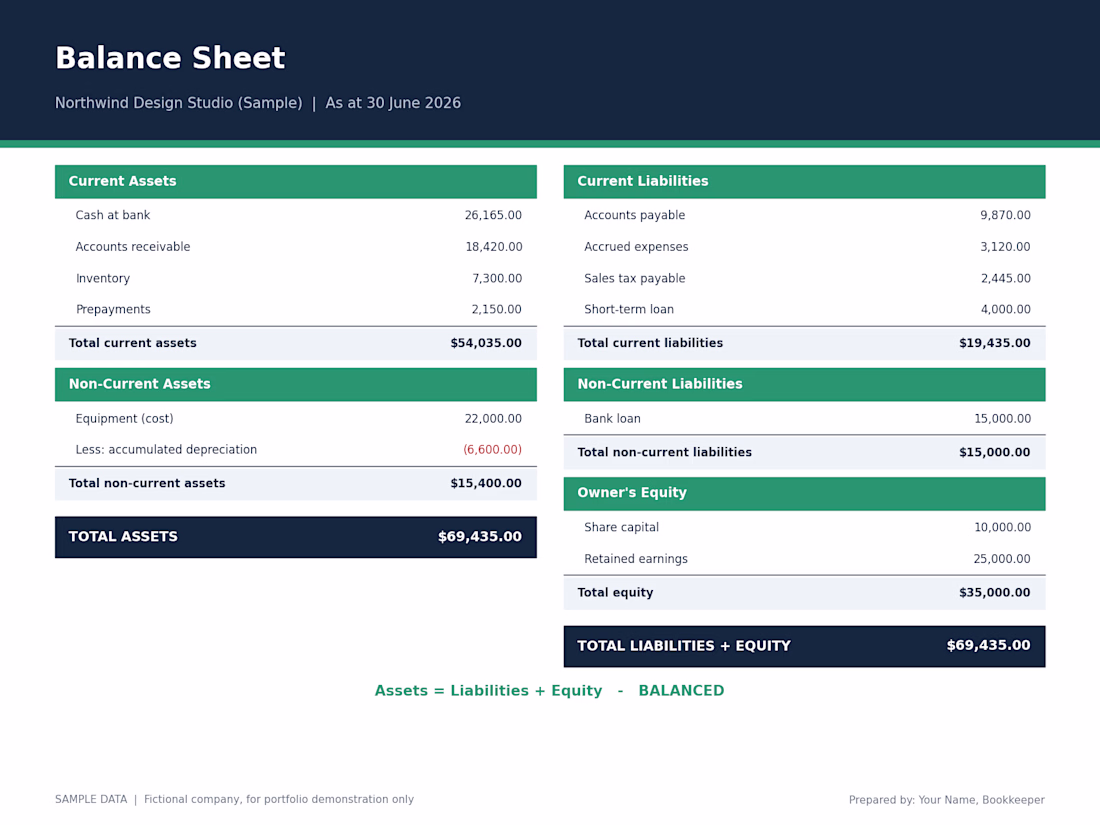Click the 10,000.00 share capital amount
Viewport: 1100px width, 825px height.
(1002, 528)
